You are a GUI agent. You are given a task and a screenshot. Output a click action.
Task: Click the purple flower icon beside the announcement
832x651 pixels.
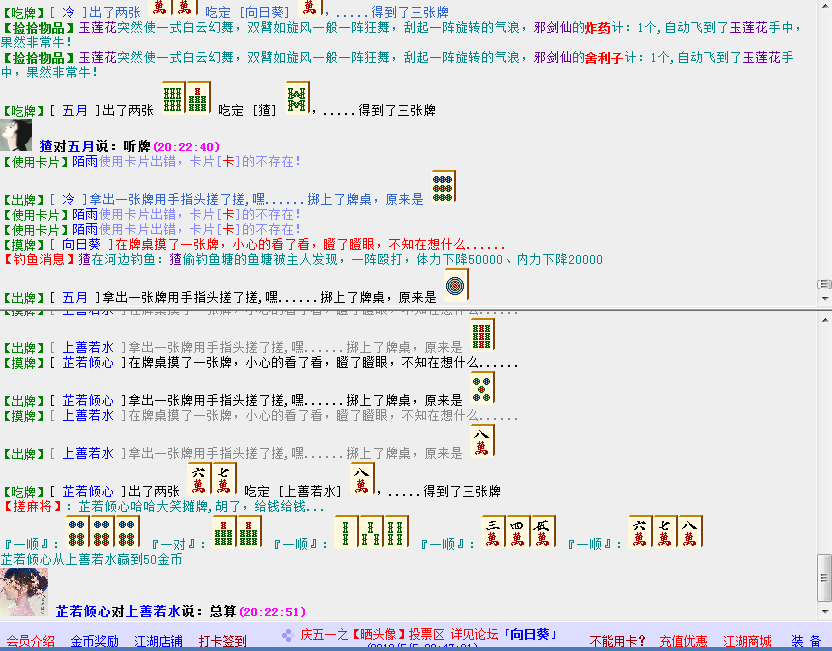coord(288,635)
